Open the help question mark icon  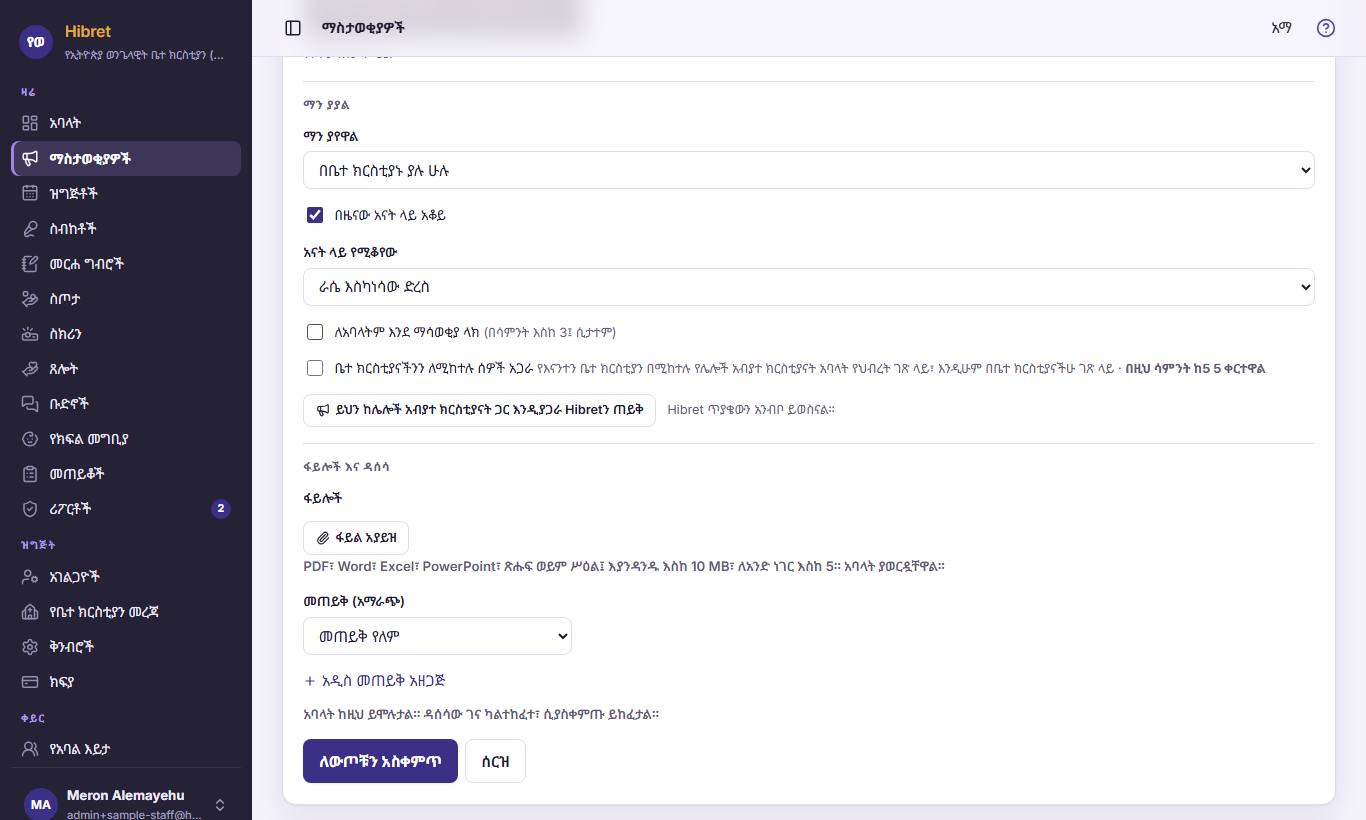click(x=1326, y=28)
